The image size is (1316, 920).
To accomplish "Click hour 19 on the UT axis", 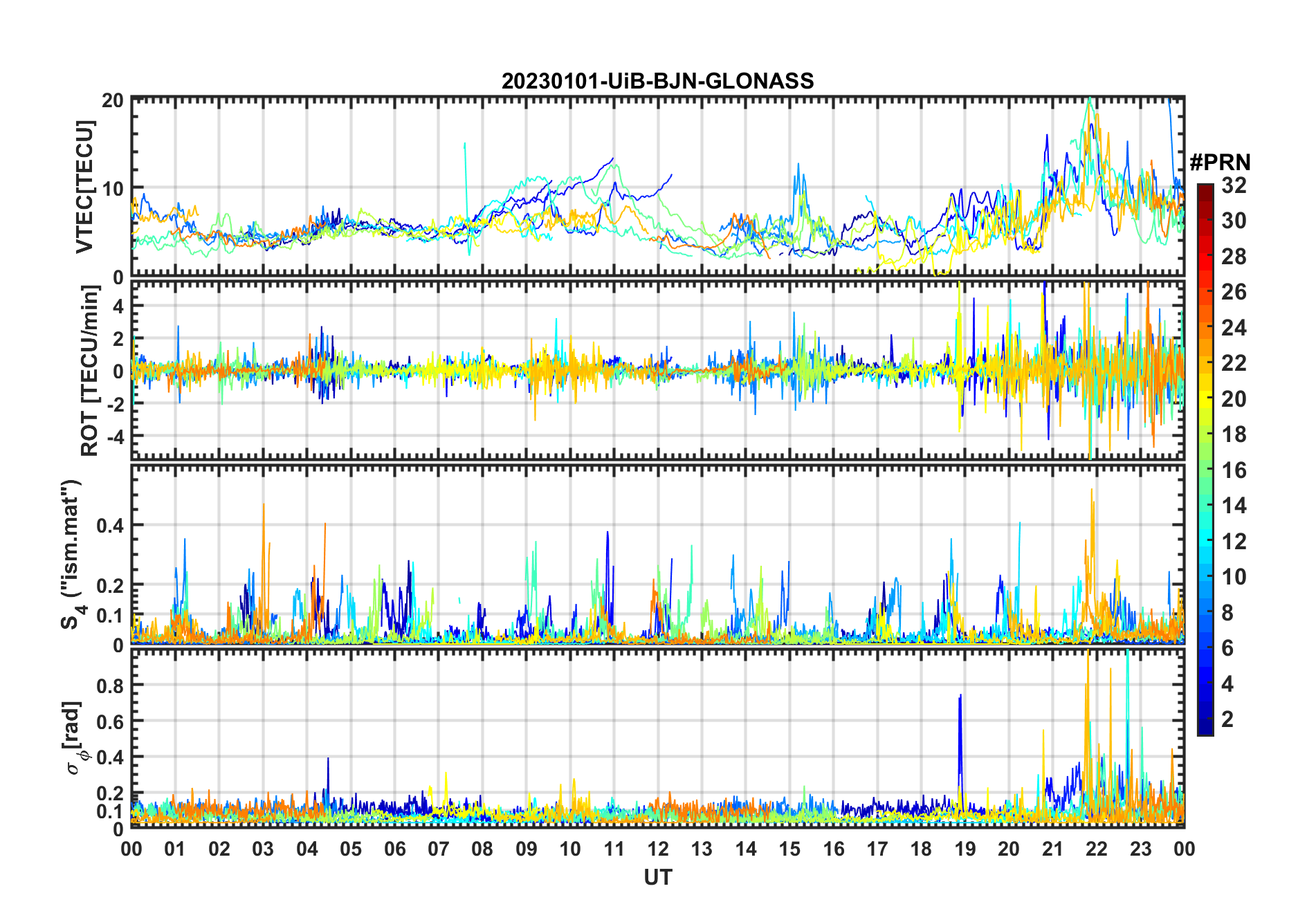I will click(965, 849).
